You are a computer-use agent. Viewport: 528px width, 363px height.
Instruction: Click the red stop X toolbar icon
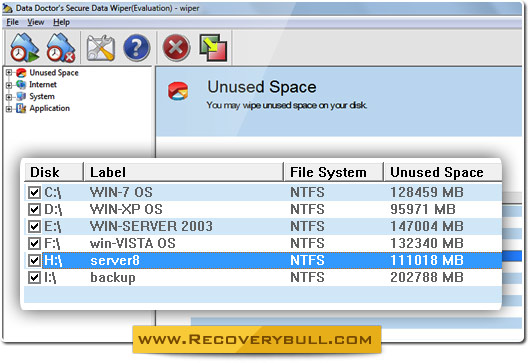click(176, 48)
